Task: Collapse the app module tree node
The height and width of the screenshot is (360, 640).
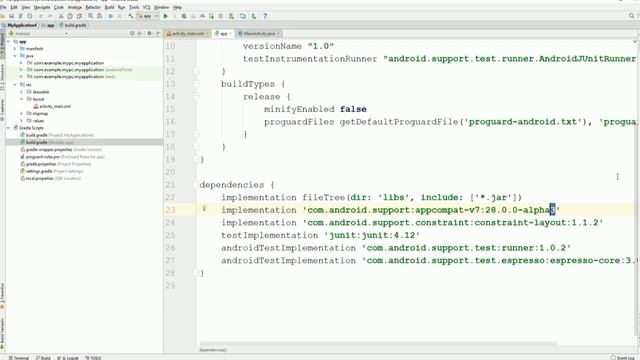Action: tap(9, 42)
